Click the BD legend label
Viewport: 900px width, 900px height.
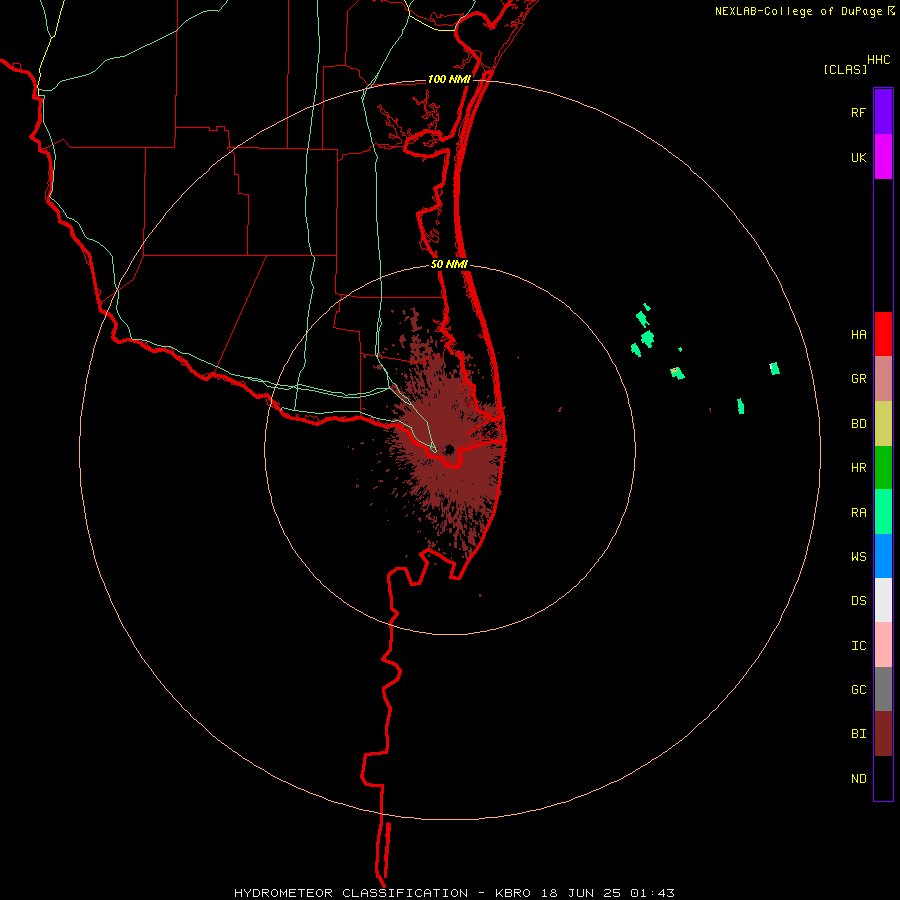(x=858, y=424)
